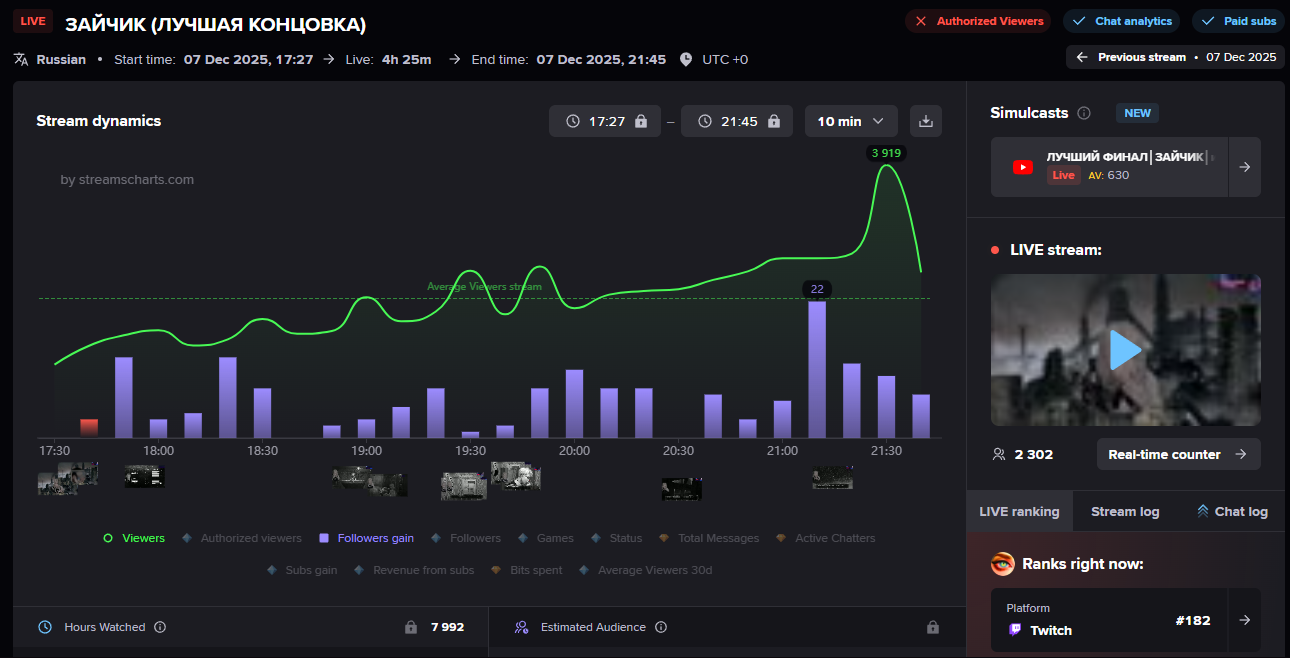Click the Estimated Audience lock icon
This screenshot has height=658, width=1290.
click(932, 627)
